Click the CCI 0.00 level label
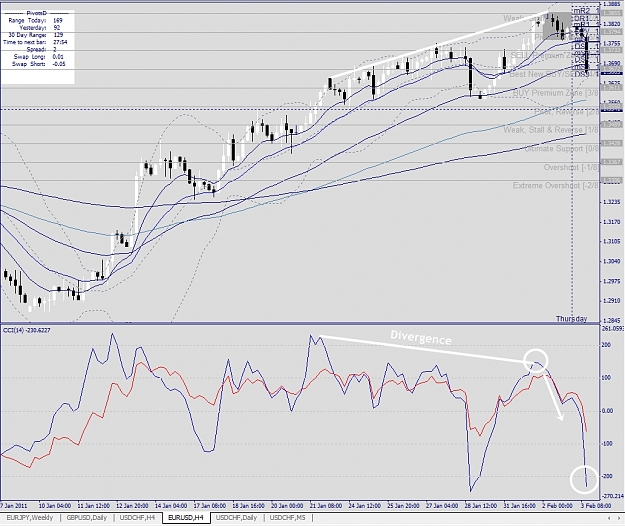 pyautogui.click(x=608, y=411)
